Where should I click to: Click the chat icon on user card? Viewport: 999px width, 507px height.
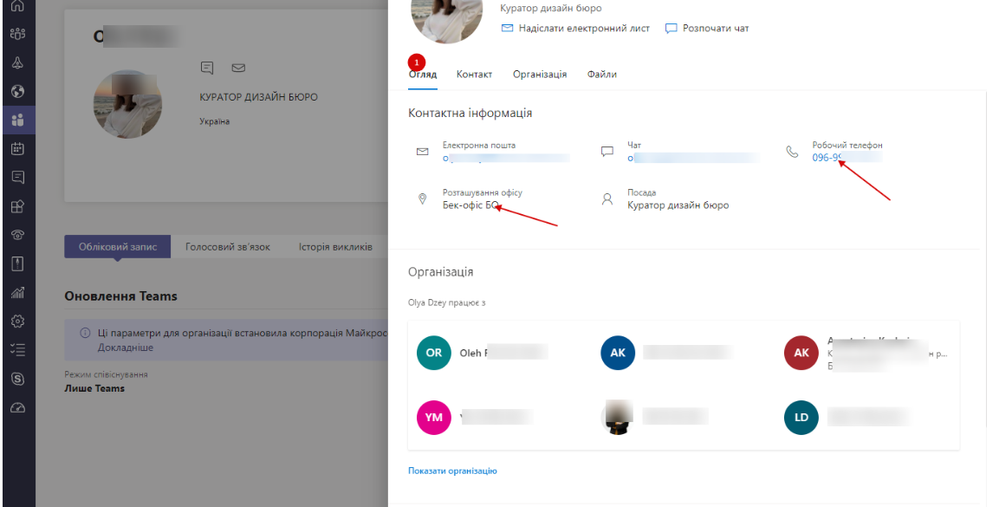[207, 68]
